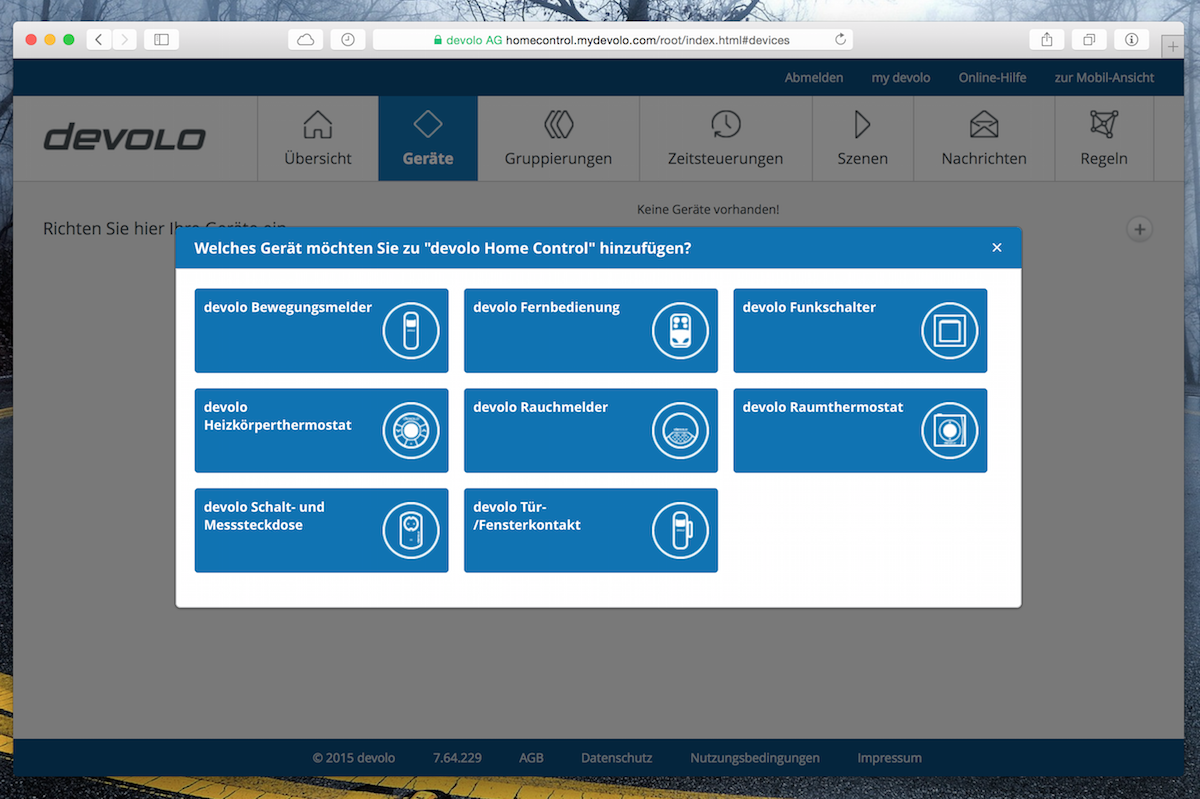The image size is (1200, 799).
Task: Select the devolo Tür-/Fensterkontakt tile
Action: (x=590, y=531)
